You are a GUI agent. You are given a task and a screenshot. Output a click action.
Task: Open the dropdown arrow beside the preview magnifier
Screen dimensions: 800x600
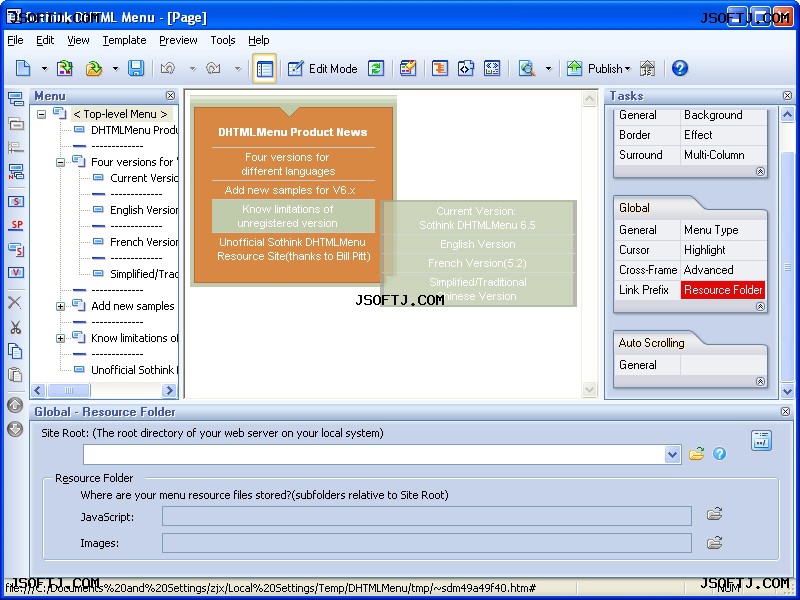[x=548, y=68]
